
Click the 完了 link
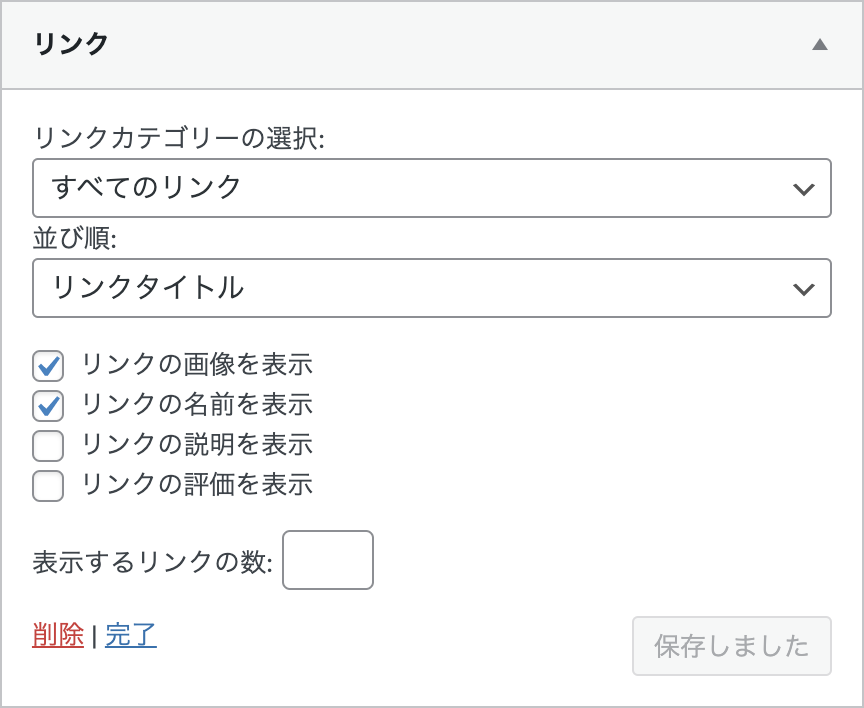point(131,635)
